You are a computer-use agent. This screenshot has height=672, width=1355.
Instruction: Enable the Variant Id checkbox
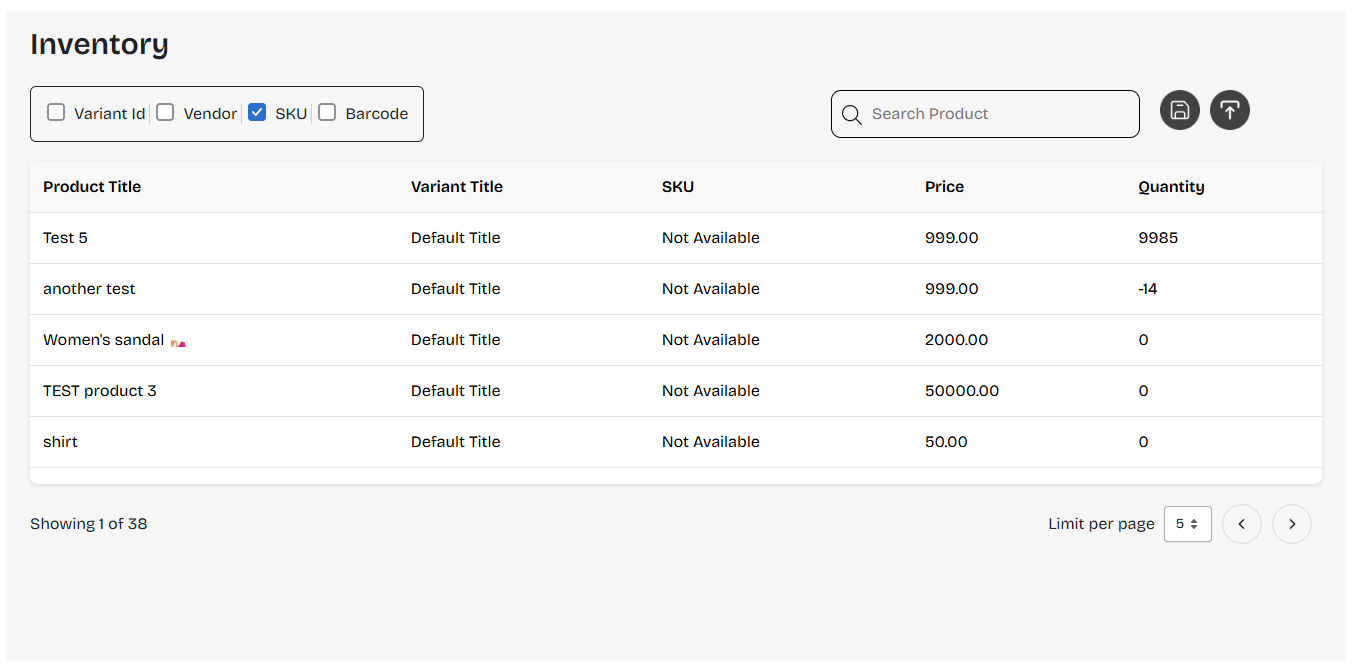click(57, 112)
